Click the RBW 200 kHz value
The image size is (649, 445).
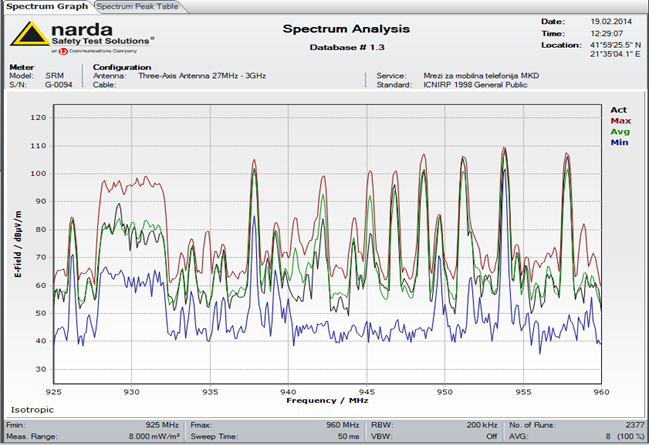[x=481, y=426]
